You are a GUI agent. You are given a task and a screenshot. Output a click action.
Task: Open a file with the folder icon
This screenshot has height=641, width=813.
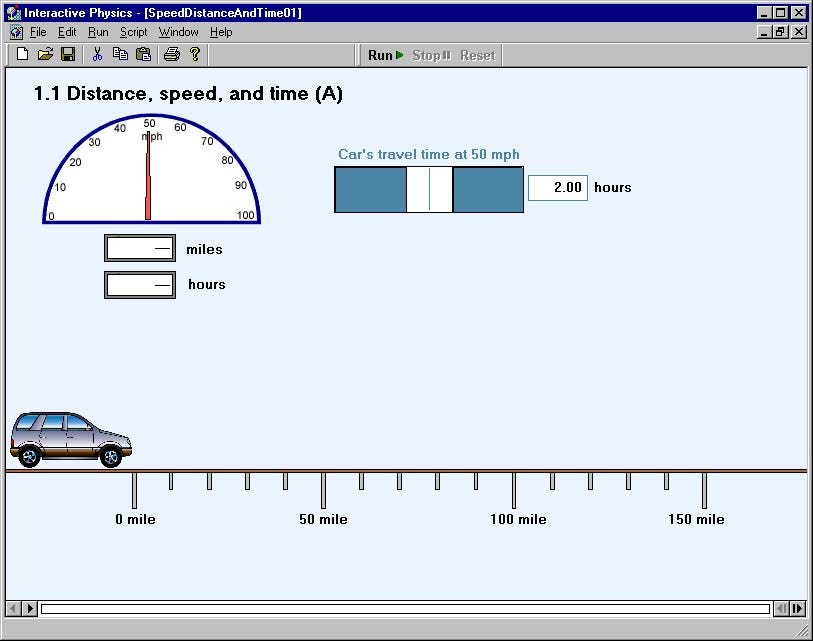click(x=46, y=54)
